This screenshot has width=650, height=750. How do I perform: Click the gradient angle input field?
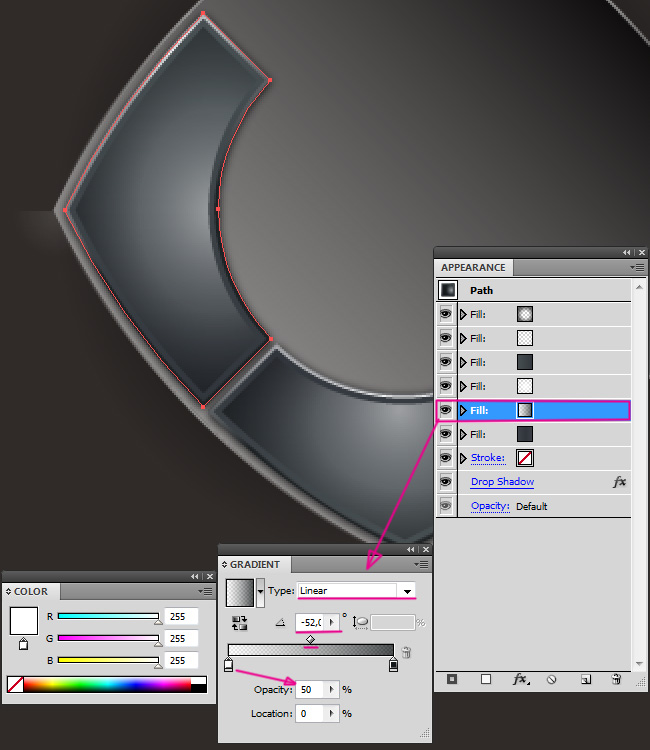pos(312,622)
